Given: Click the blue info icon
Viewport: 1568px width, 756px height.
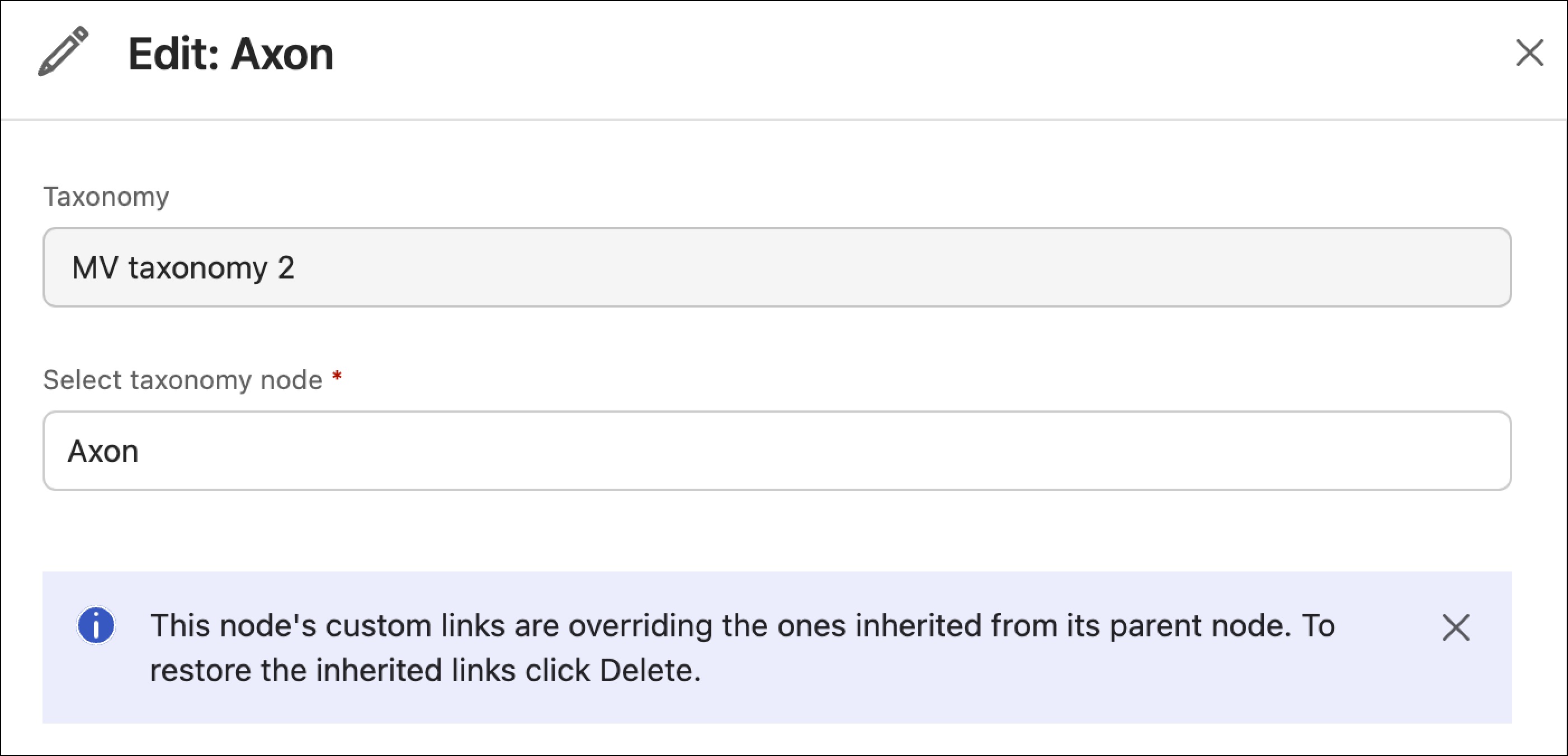Looking at the screenshot, I should coord(96,625).
